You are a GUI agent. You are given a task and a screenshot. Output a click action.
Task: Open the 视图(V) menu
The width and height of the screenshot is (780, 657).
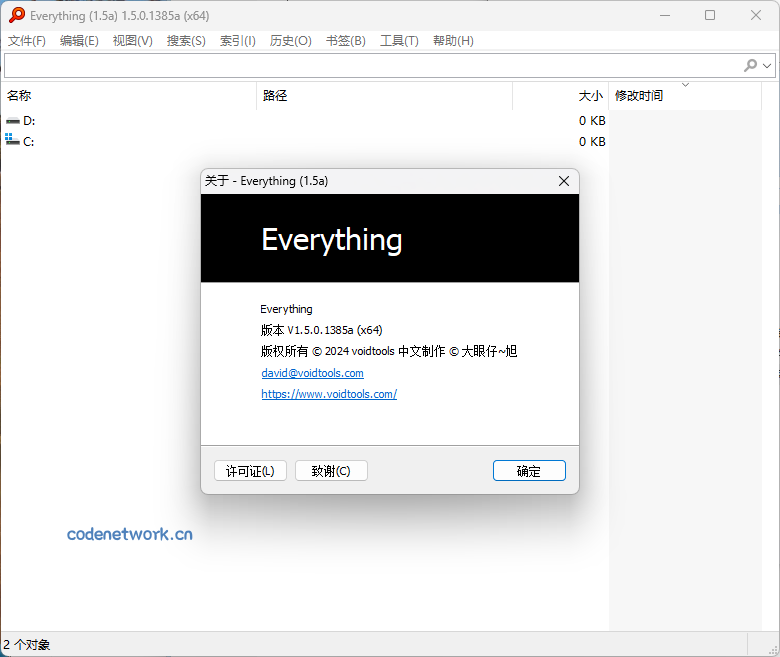point(132,41)
